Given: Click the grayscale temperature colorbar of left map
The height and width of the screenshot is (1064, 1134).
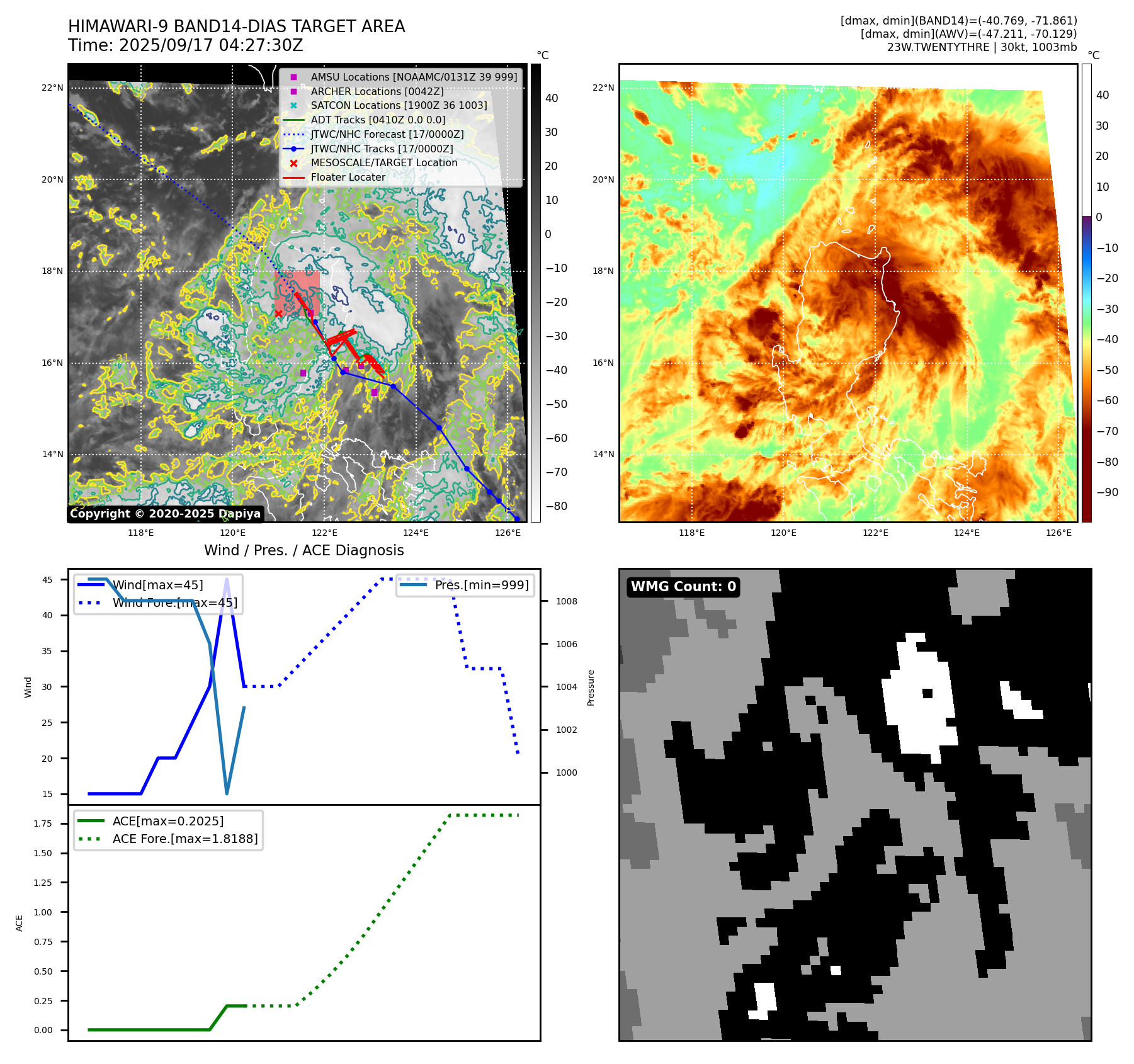Looking at the screenshot, I should click(x=535, y=293).
